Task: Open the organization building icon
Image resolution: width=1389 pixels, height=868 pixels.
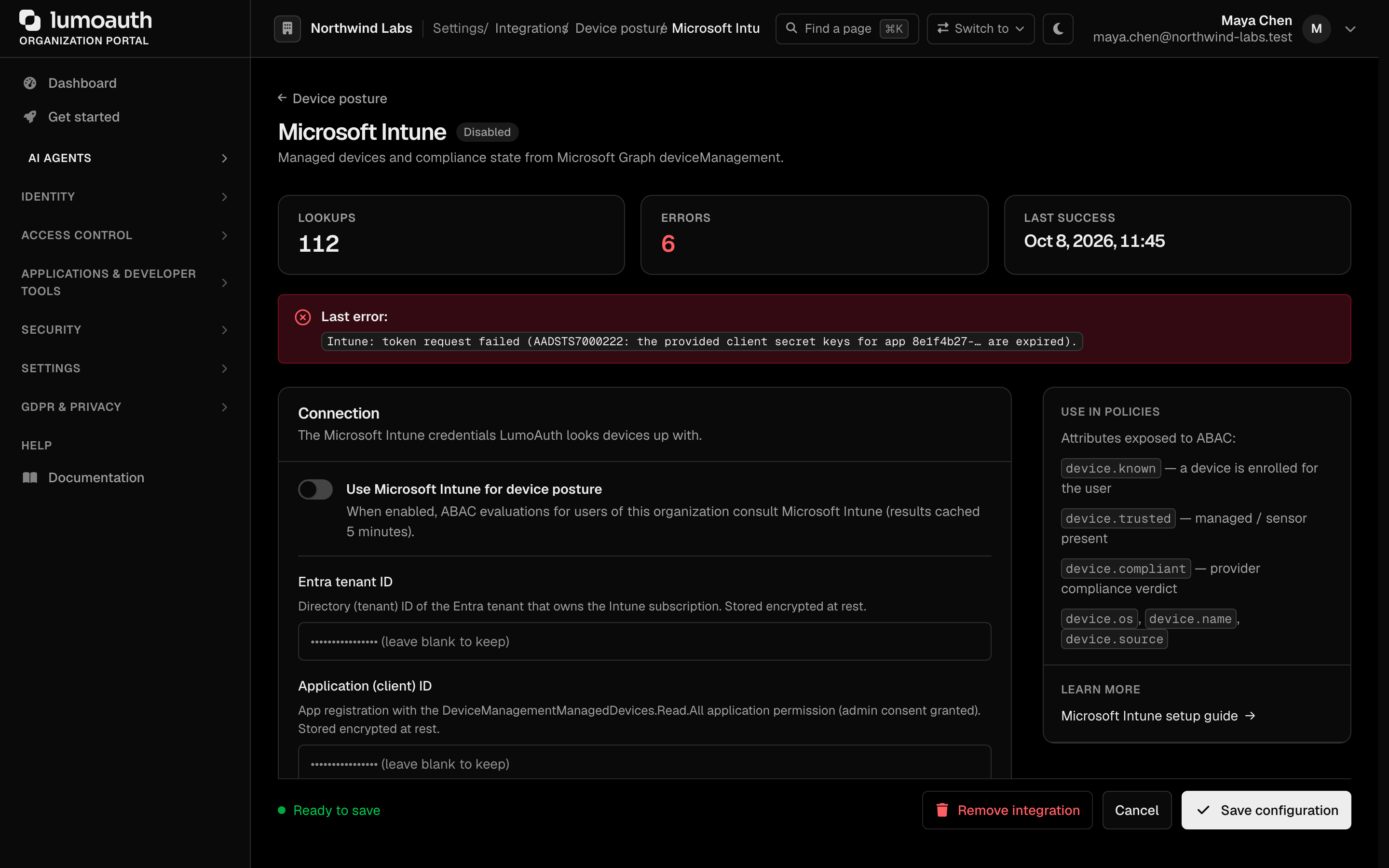Action: pos(287,28)
